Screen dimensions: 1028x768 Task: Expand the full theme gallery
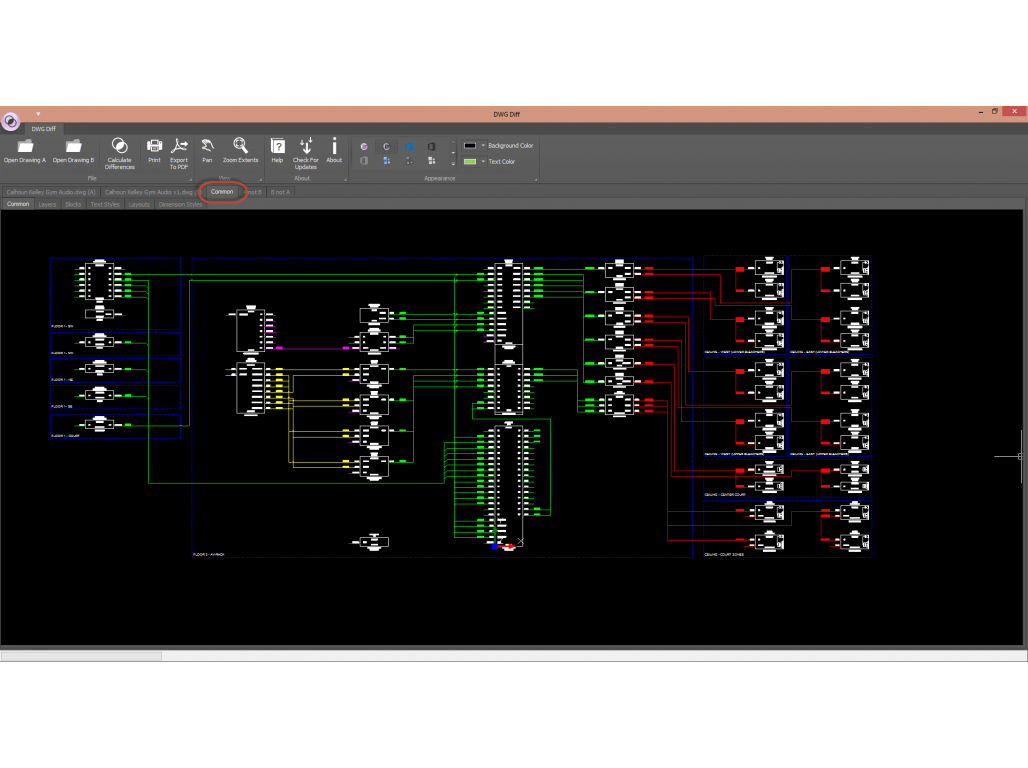pos(453,164)
